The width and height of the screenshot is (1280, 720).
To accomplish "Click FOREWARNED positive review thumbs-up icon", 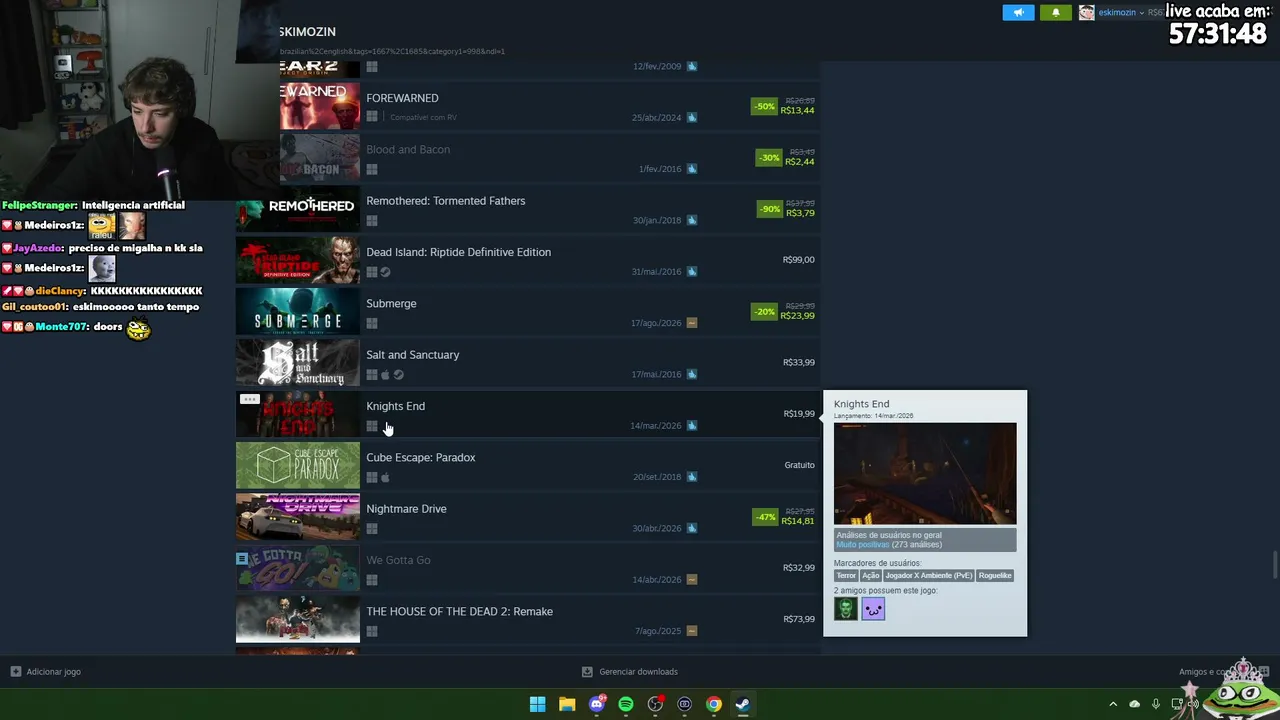I will pos(692,117).
